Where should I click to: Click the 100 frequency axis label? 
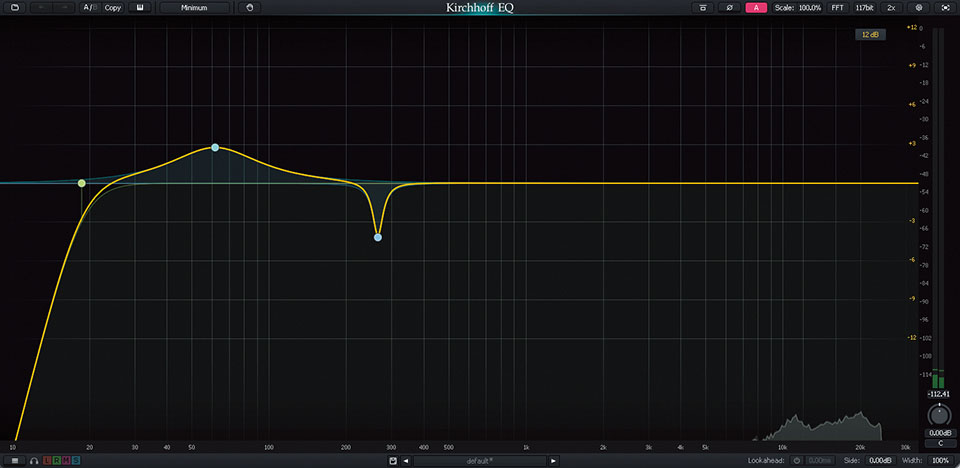pyautogui.click(x=268, y=447)
